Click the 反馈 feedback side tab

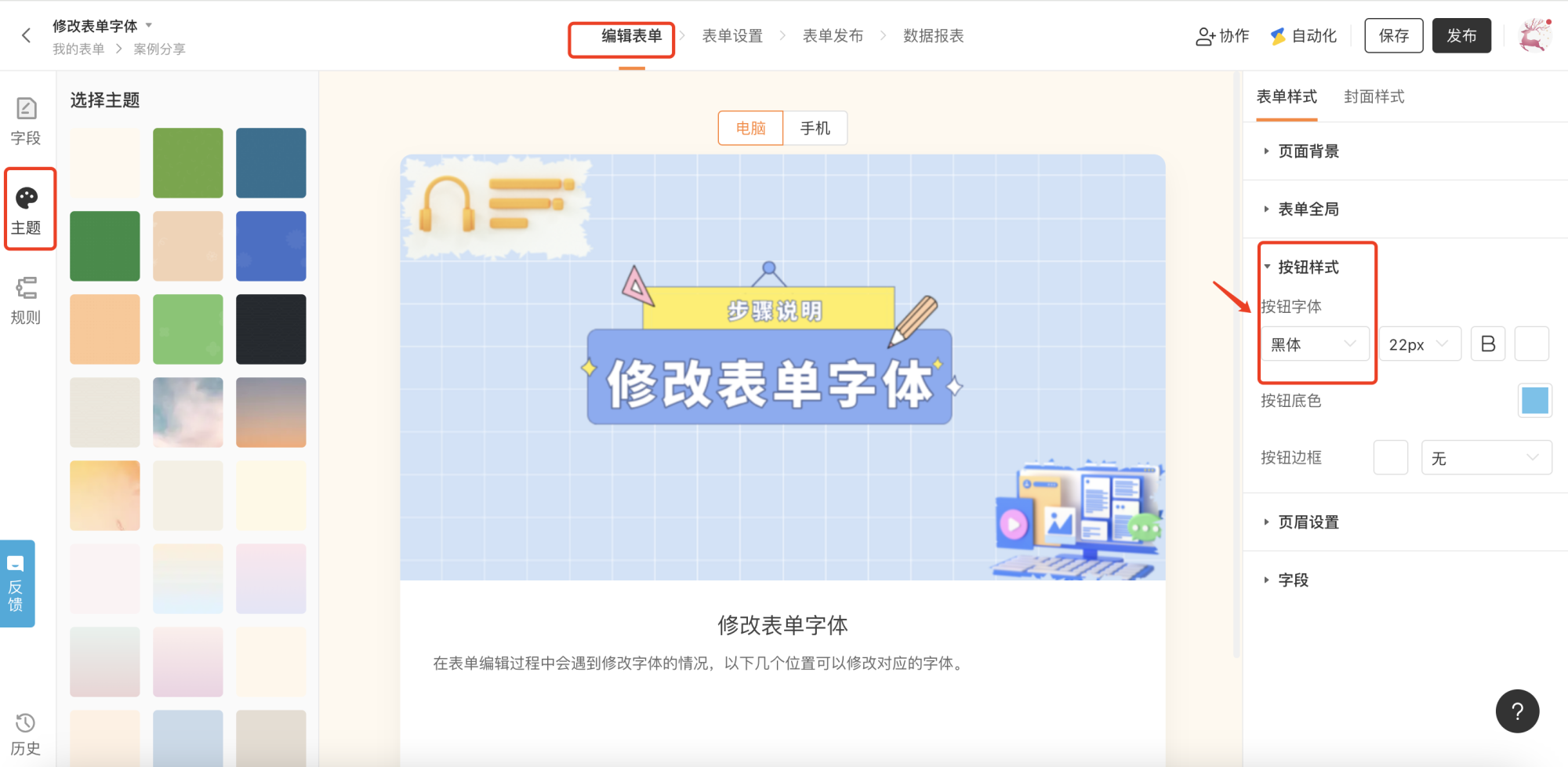pyautogui.click(x=16, y=583)
